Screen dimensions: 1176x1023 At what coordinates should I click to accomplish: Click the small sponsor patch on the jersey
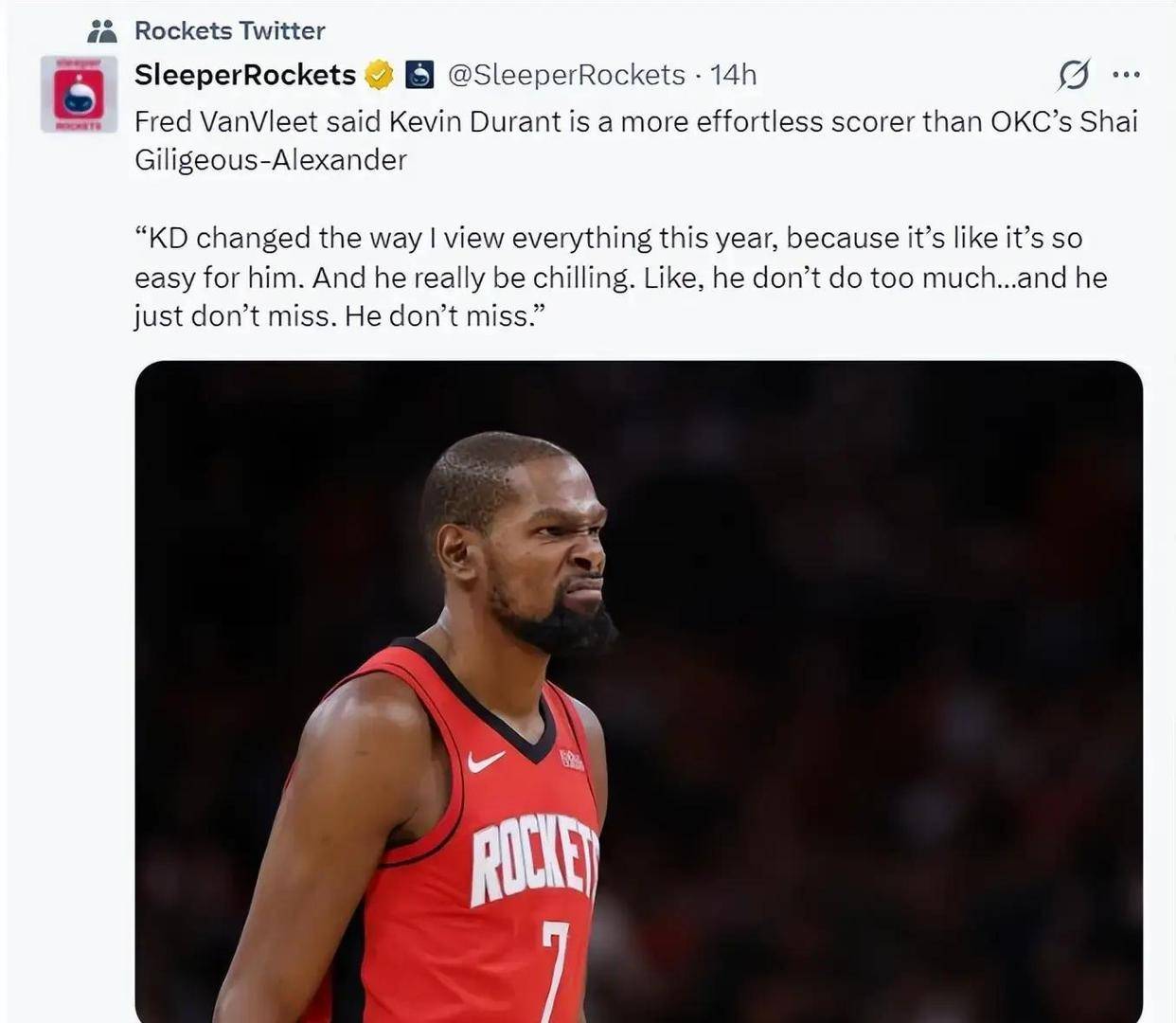[x=571, y=759]
